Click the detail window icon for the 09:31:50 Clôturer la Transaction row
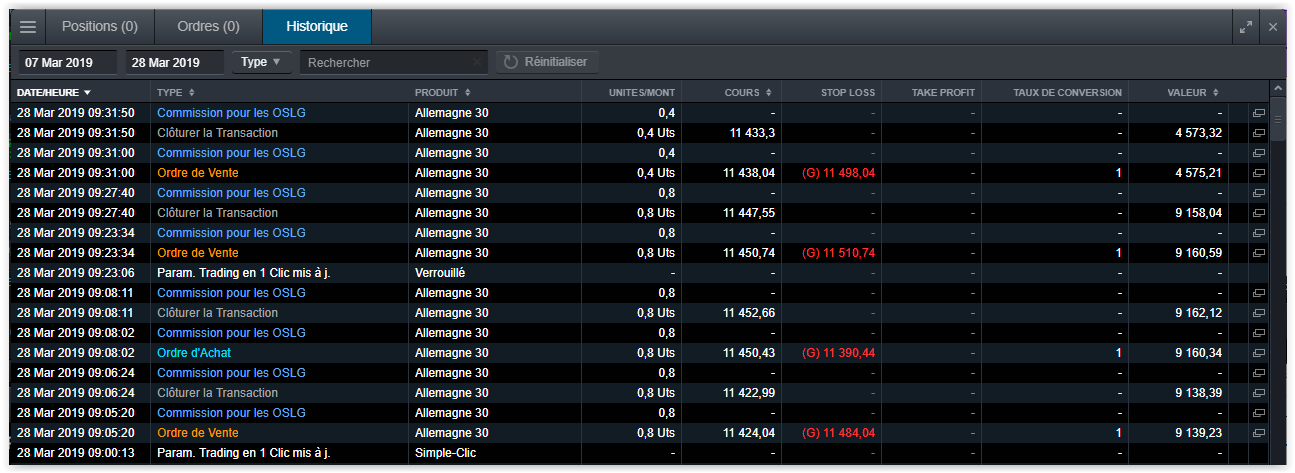The height and width of the screenshot is (473, 1295). [1258, 133]
